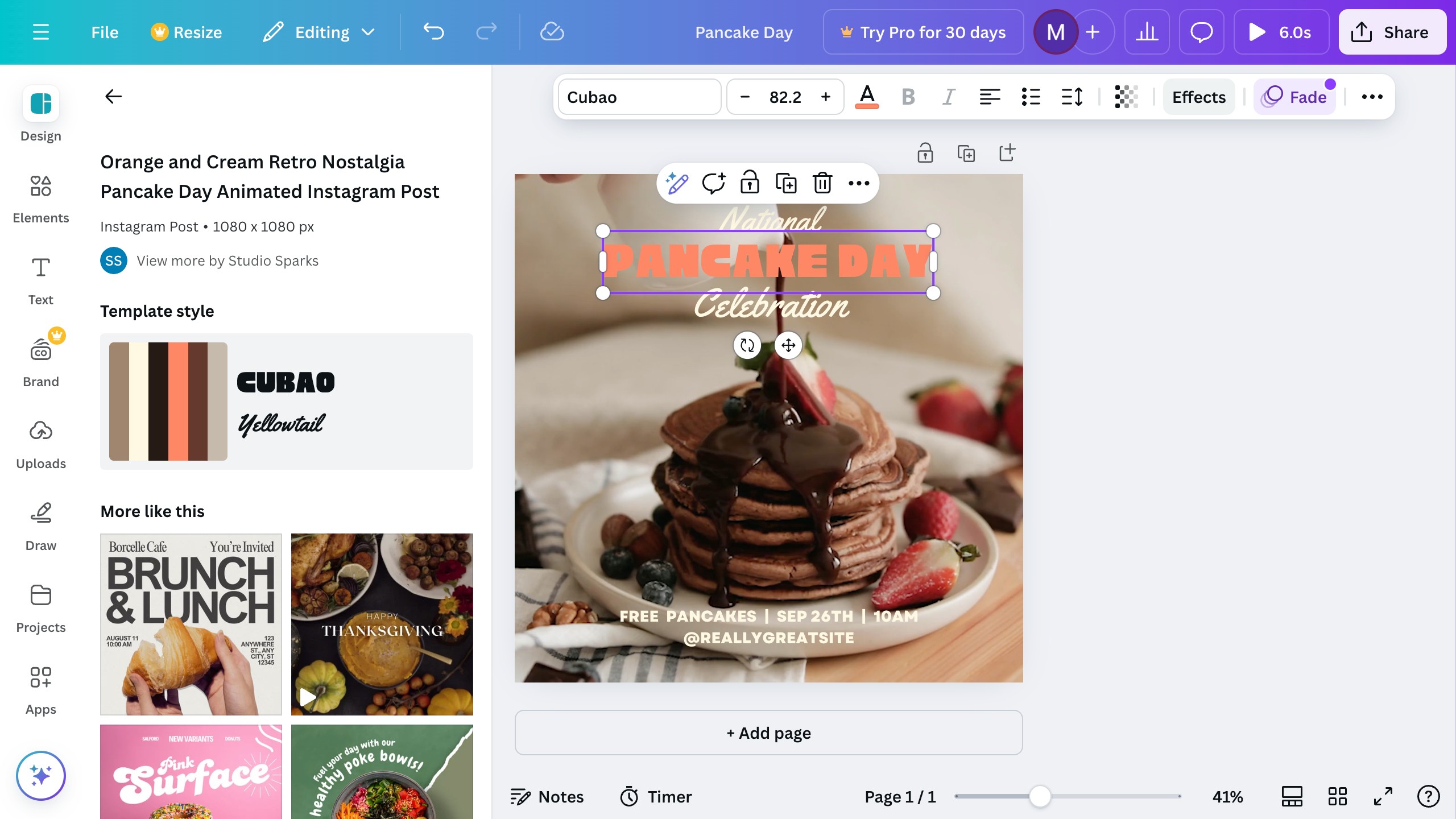
Task: Select the Happy Thanksgiving template thumbnail
Action: click(x=382, y=624)
